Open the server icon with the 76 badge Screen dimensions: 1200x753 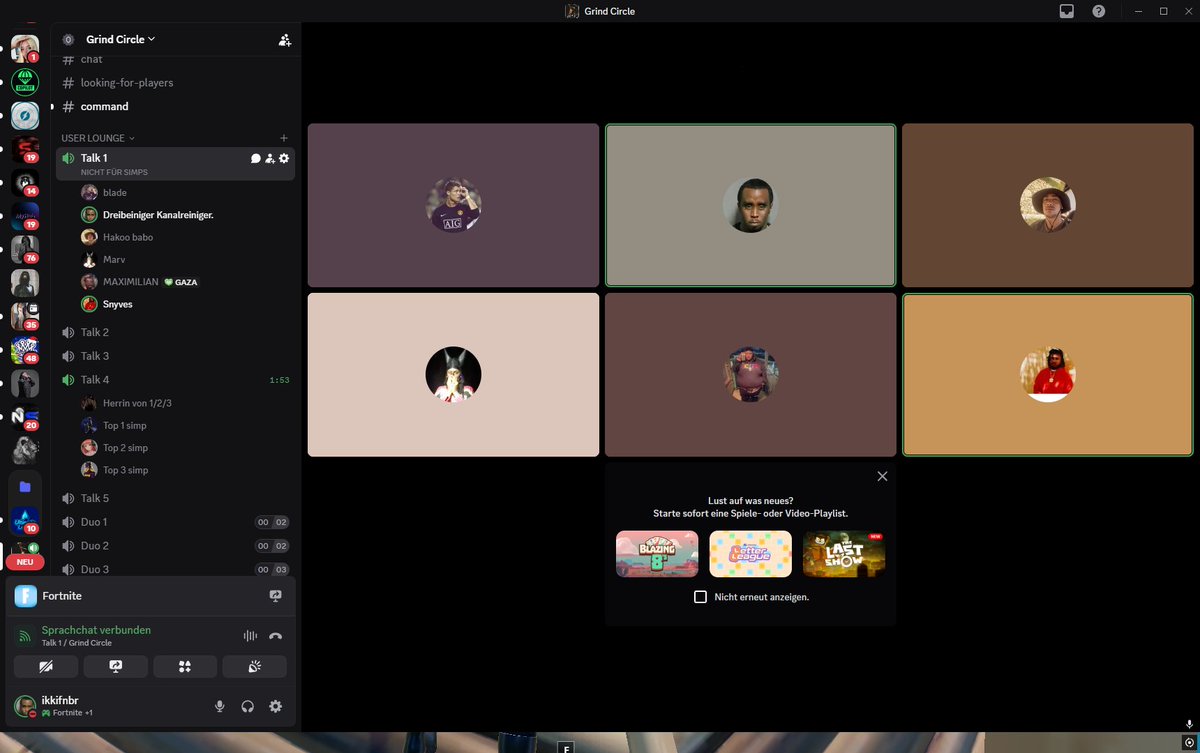pyautogui.click(x=25, y=249)
